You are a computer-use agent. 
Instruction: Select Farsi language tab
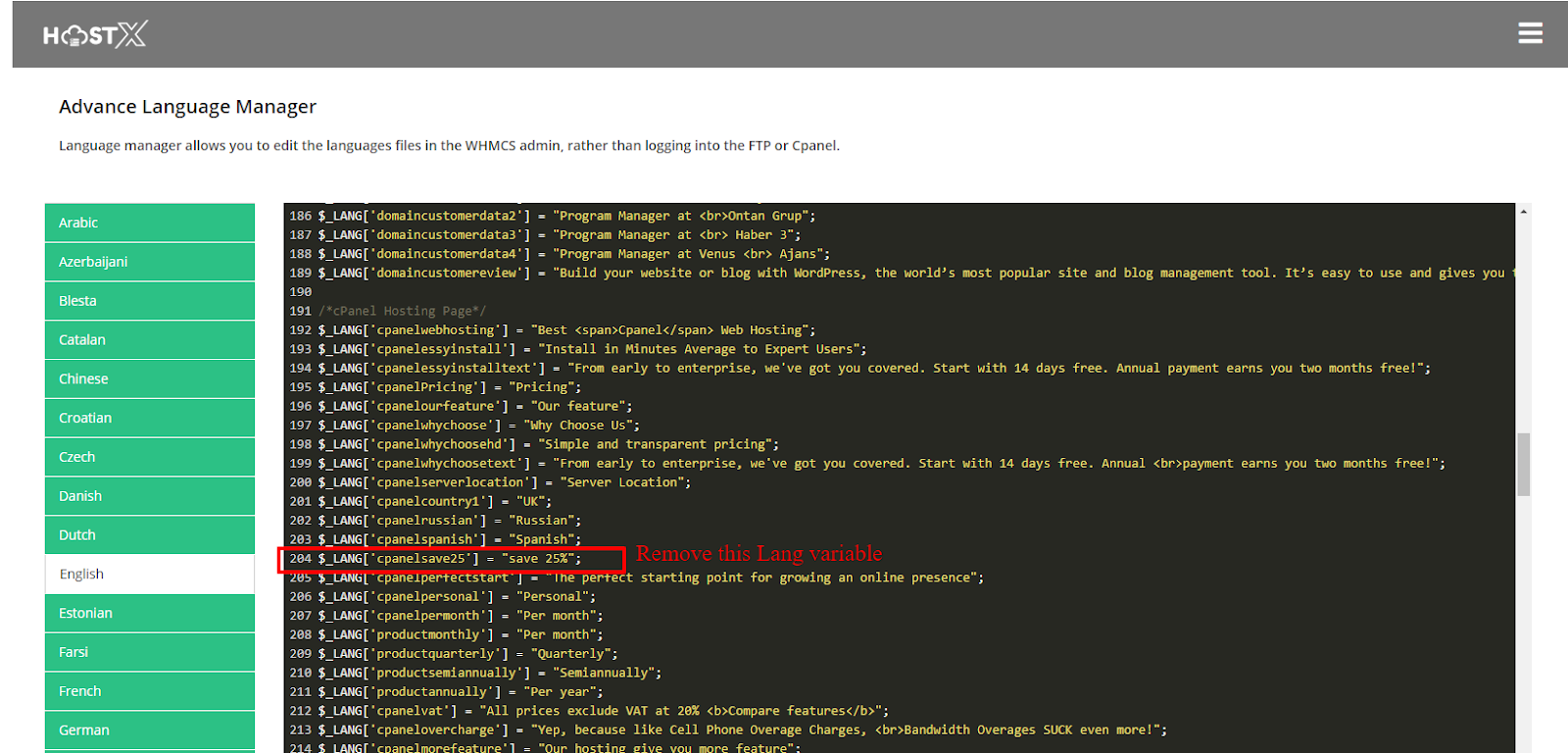150,652
